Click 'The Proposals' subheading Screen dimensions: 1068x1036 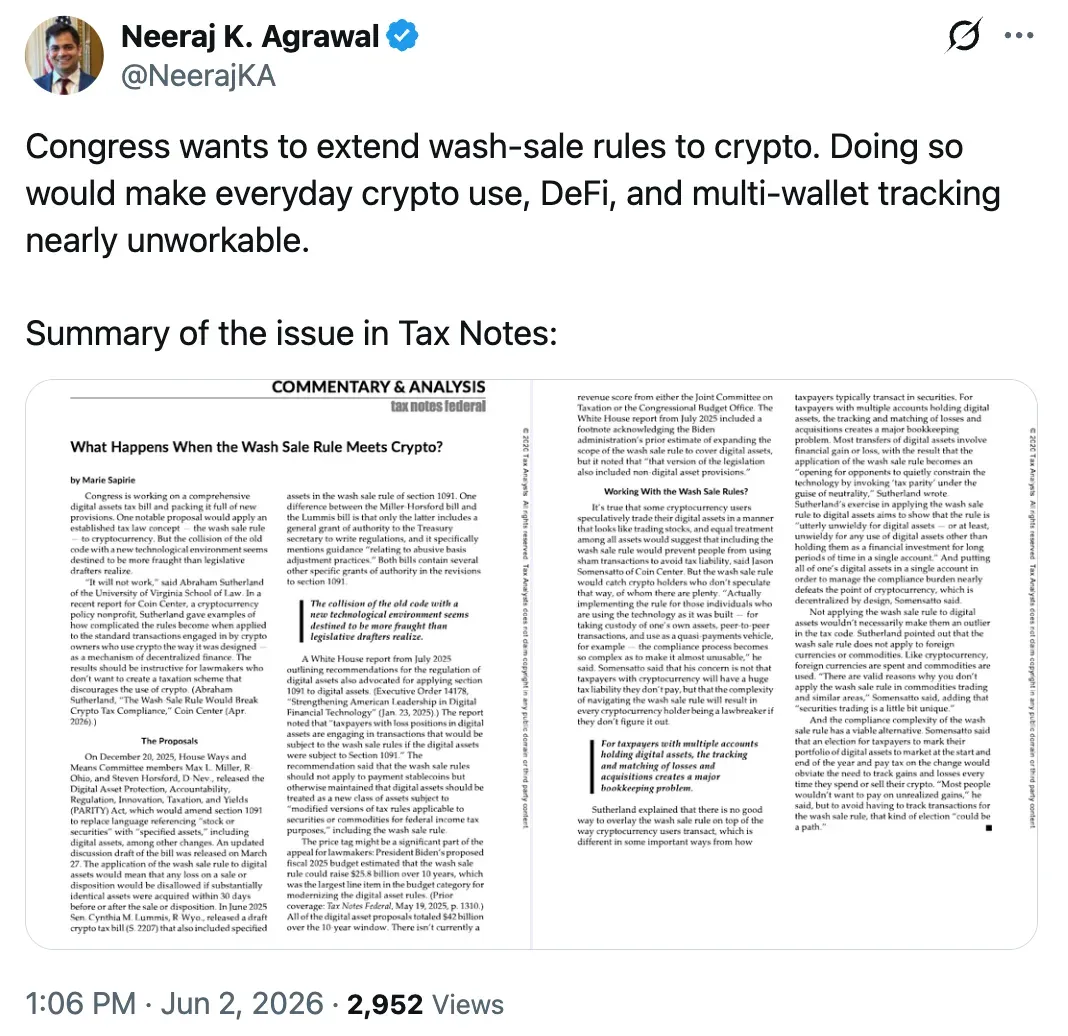[170, 741]
